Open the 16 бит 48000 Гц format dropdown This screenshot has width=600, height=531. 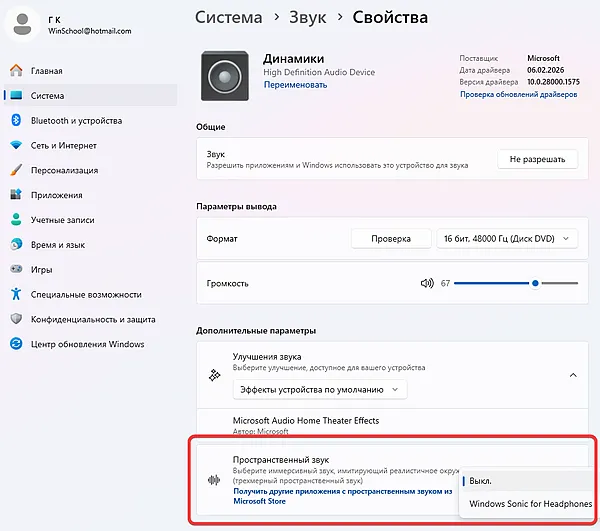[x=507, y=238]
